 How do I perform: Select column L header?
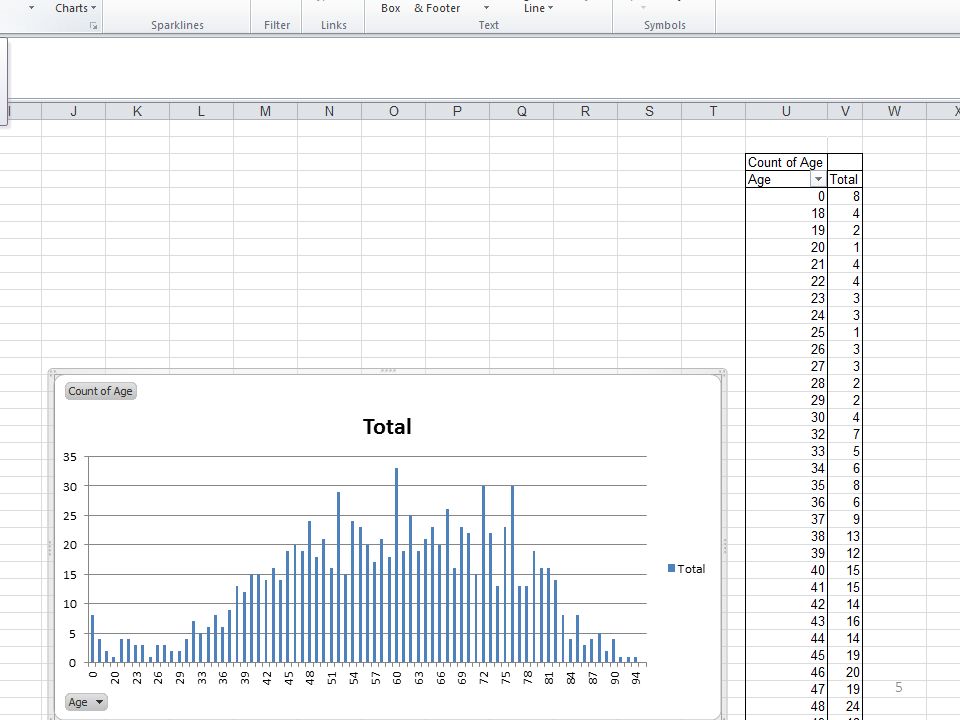201,111
